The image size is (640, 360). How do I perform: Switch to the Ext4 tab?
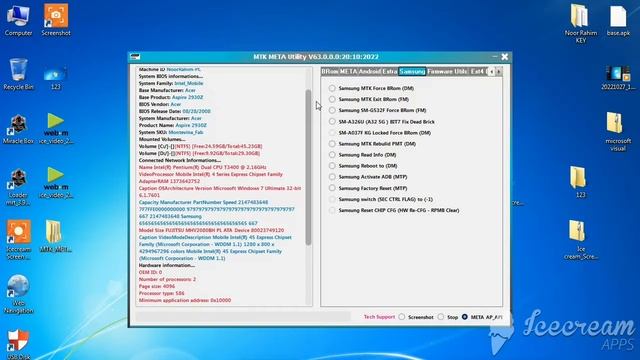click(x=477, y=71)
